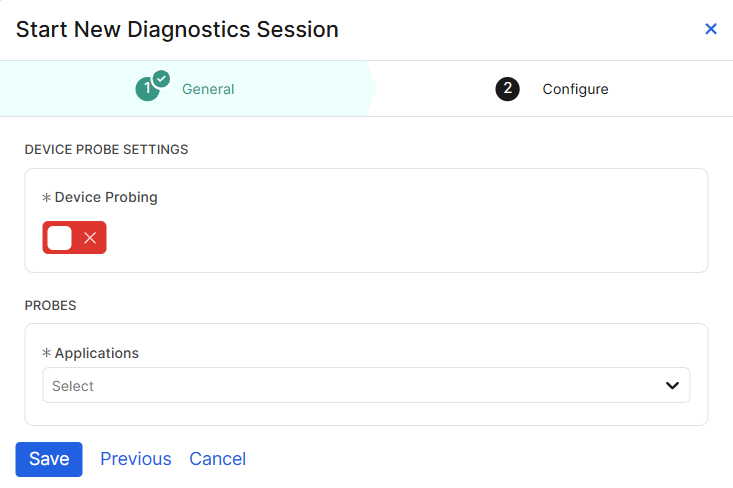Click the Applications field label
Screen dimensions: 733x488
point(96,353)
